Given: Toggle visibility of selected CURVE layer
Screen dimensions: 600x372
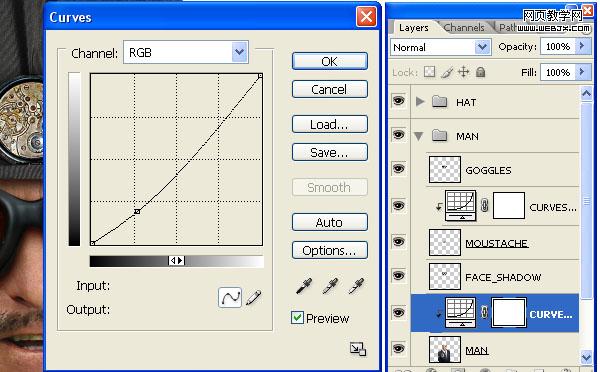Looking at the screenshot, I should tap(398, 312).
